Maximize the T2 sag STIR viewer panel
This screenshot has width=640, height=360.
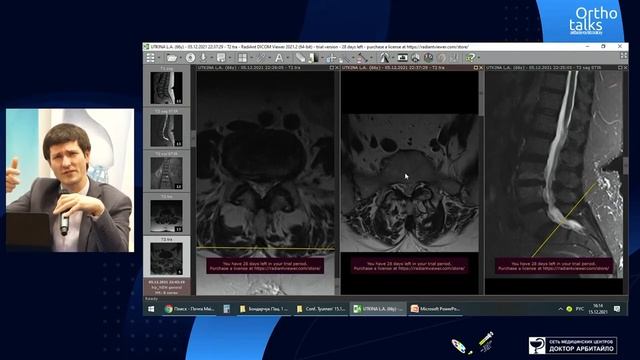click(x=620, y=67)
